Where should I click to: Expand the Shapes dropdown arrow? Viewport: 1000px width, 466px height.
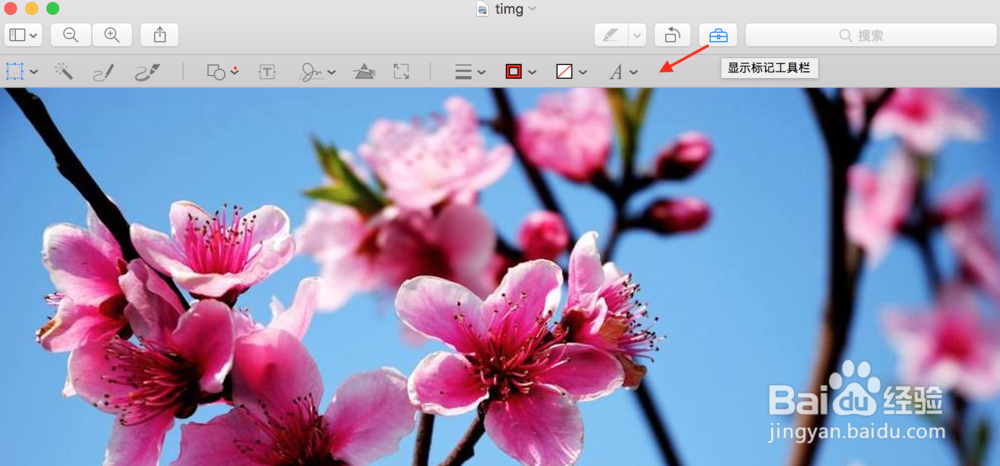click(234, 72)
